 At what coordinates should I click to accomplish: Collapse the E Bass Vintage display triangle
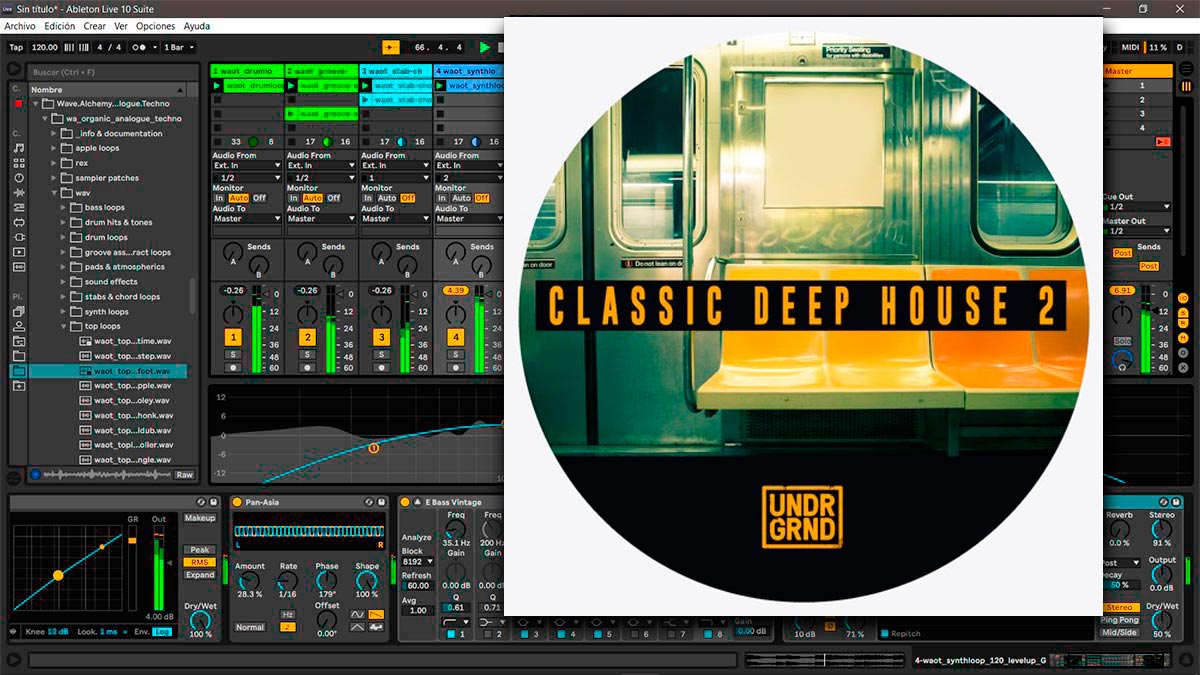[417, 502]
